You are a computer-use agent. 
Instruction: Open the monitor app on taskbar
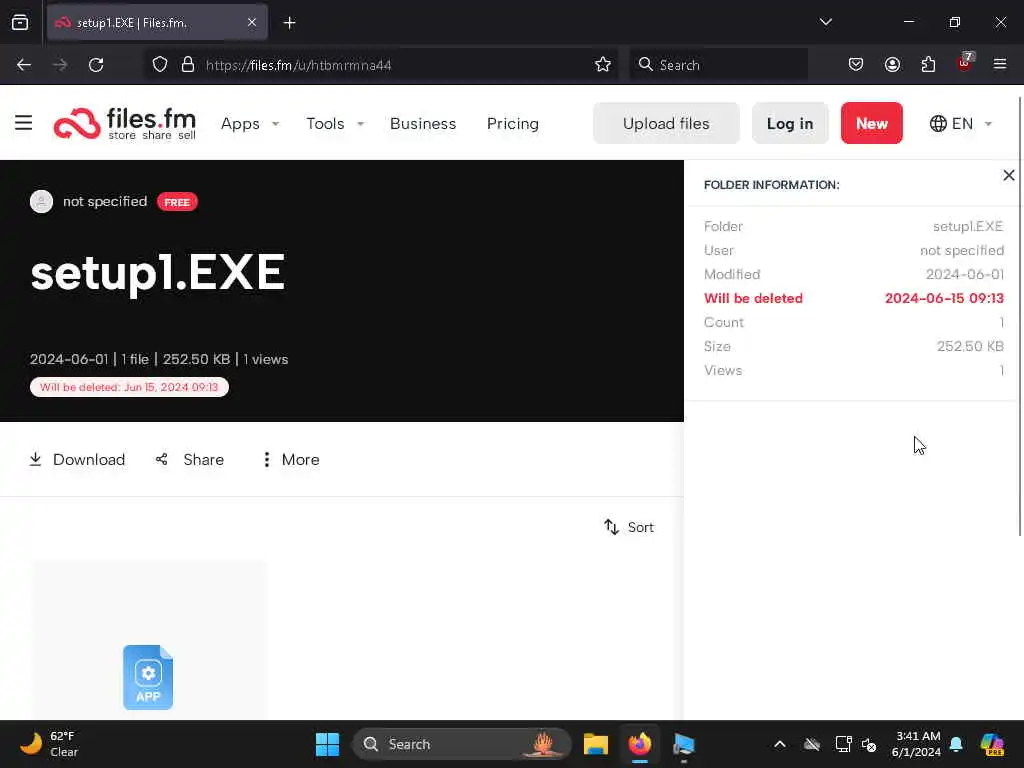point(684,744)
